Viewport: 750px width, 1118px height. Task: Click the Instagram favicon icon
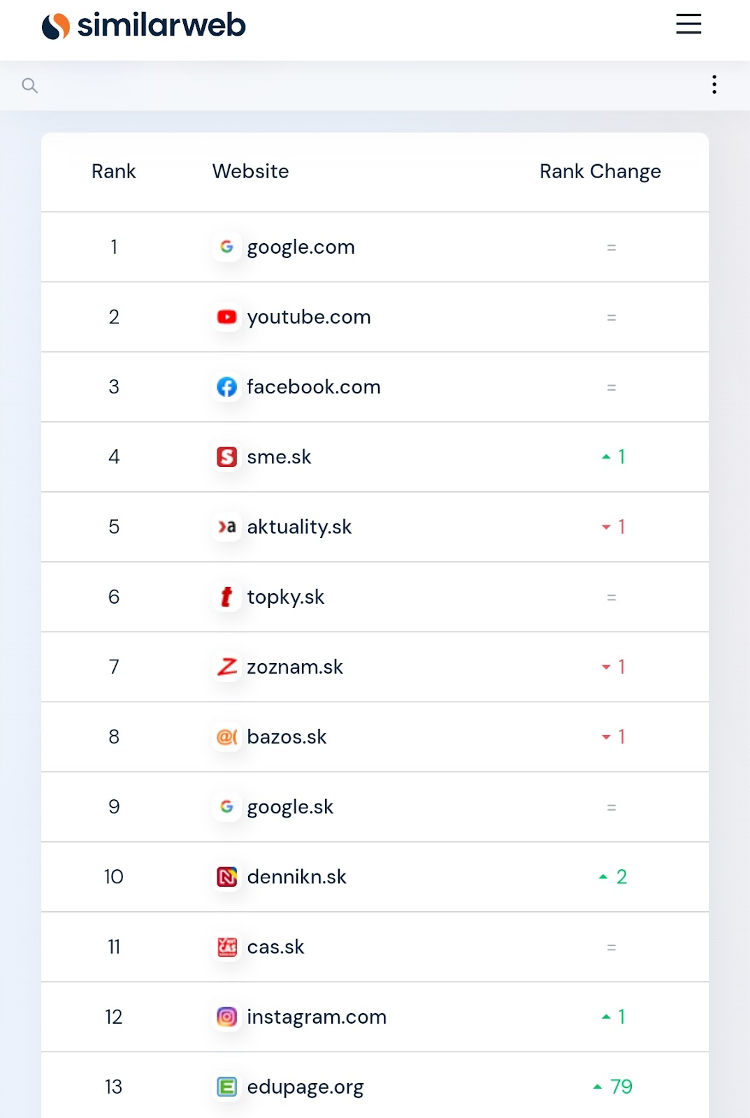click(227, 1017)
